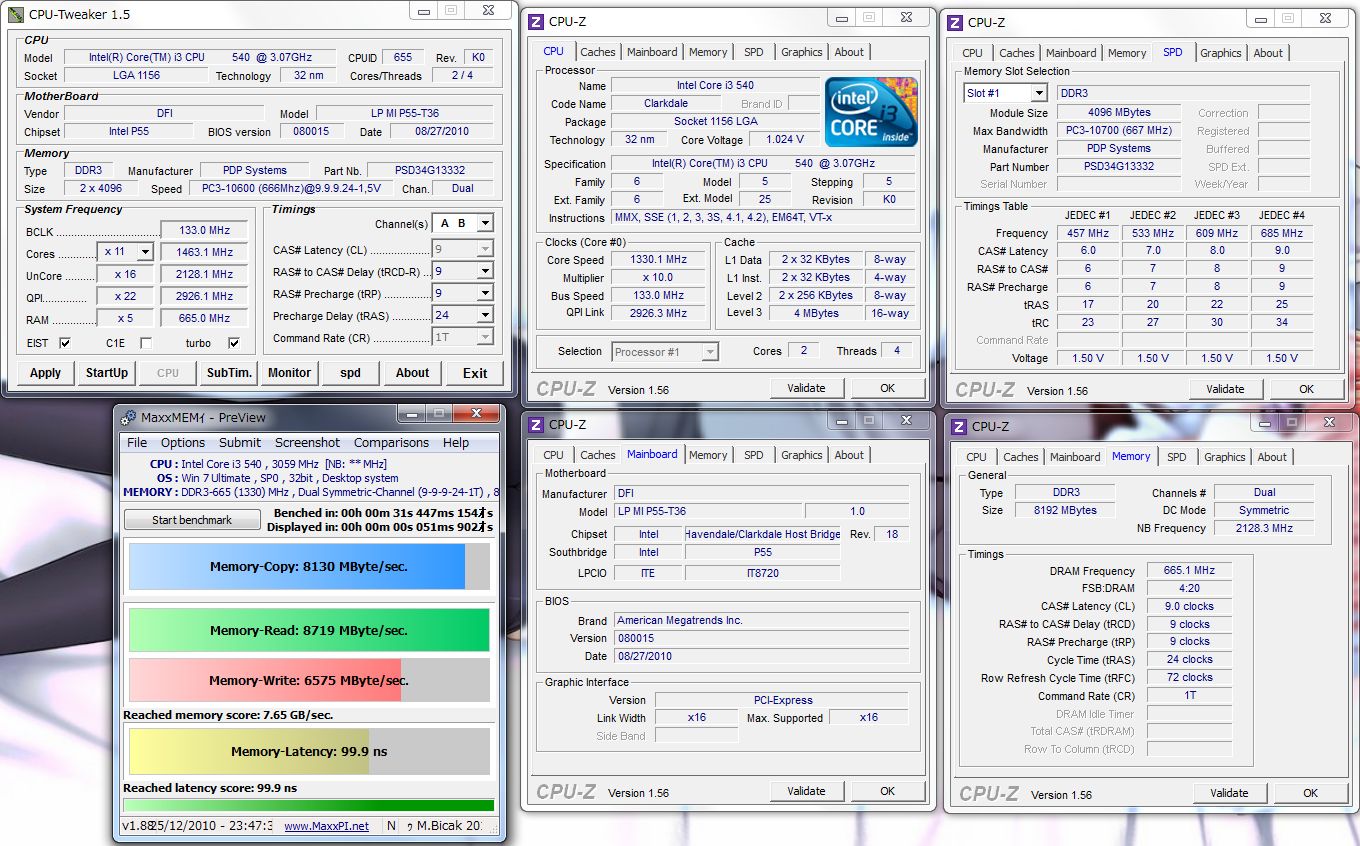Viewport: 1360px width, 846px height.
Task: Open the Screenshot menu in MaxxMEM
Action: 308,442
